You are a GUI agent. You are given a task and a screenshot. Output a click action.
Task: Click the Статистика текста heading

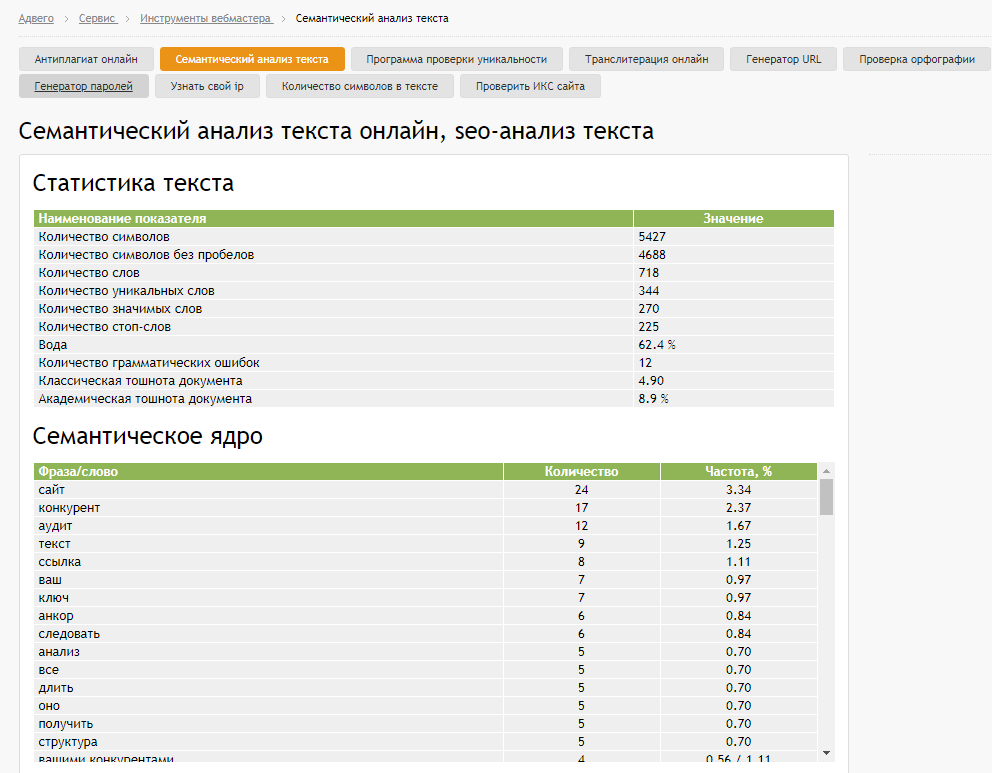click(x=133, y=183)
